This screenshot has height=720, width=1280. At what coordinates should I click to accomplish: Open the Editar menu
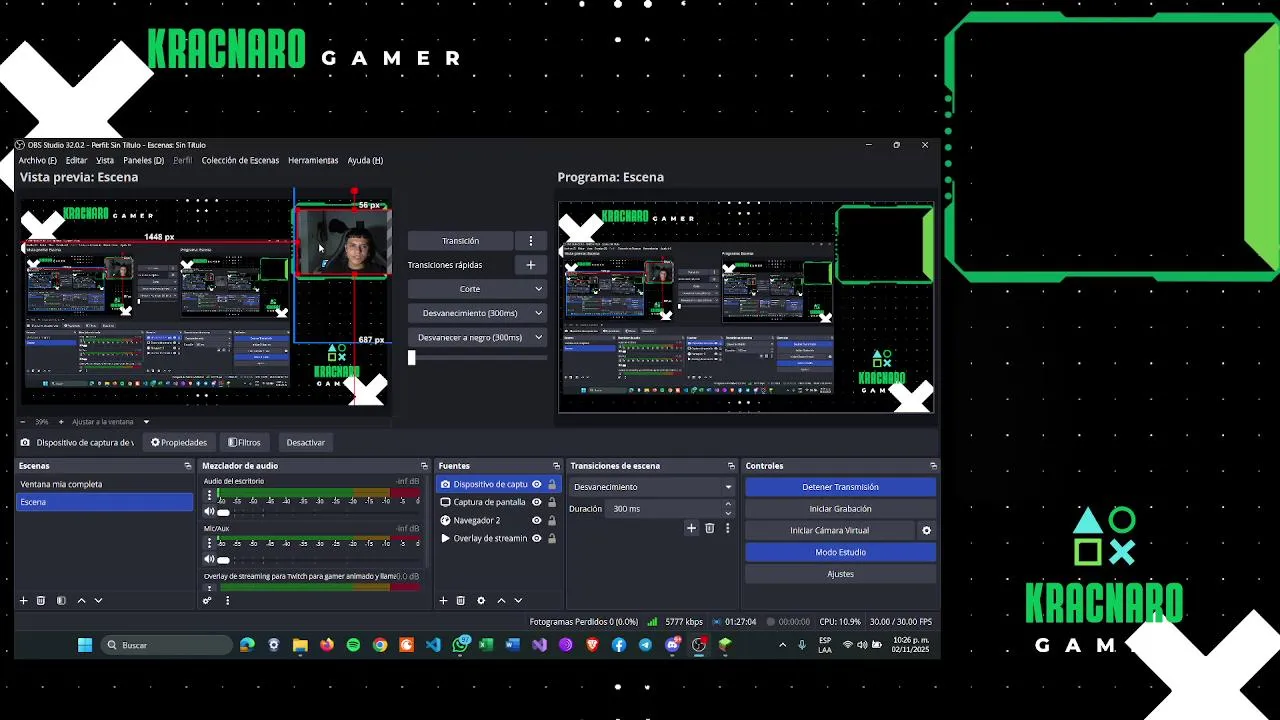point(76,160)
